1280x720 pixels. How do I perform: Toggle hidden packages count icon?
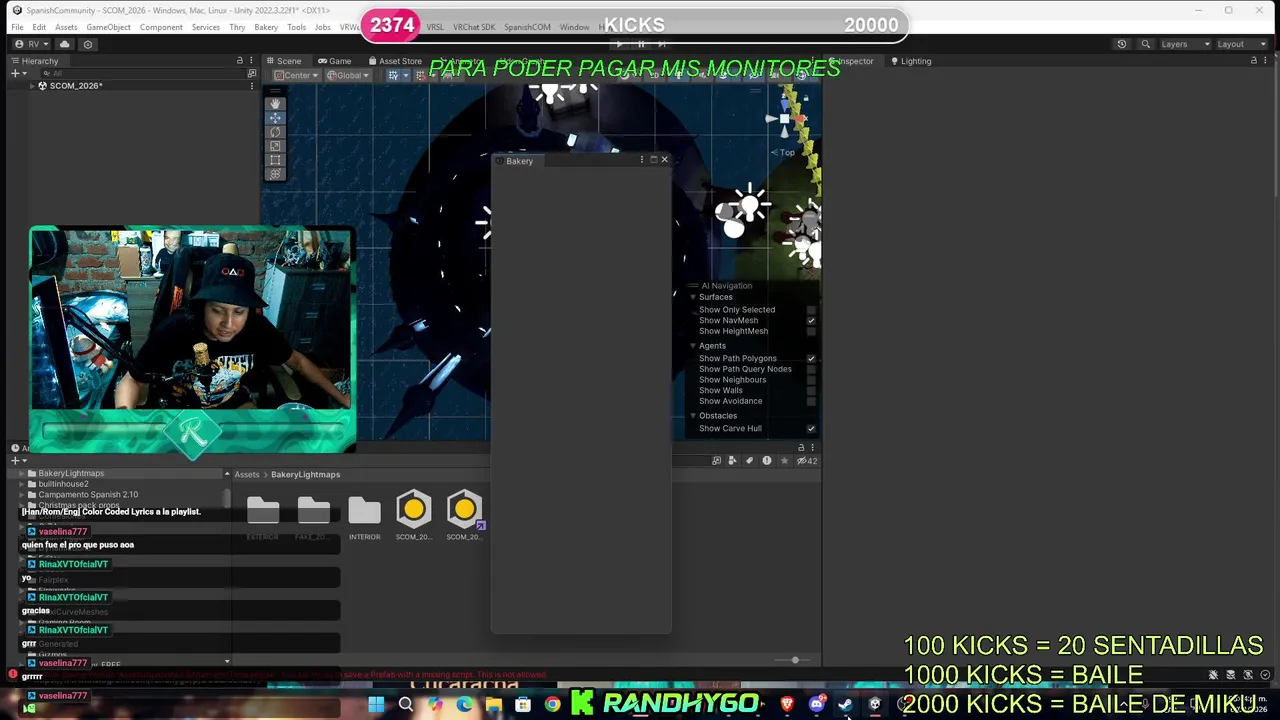point(806,461)
